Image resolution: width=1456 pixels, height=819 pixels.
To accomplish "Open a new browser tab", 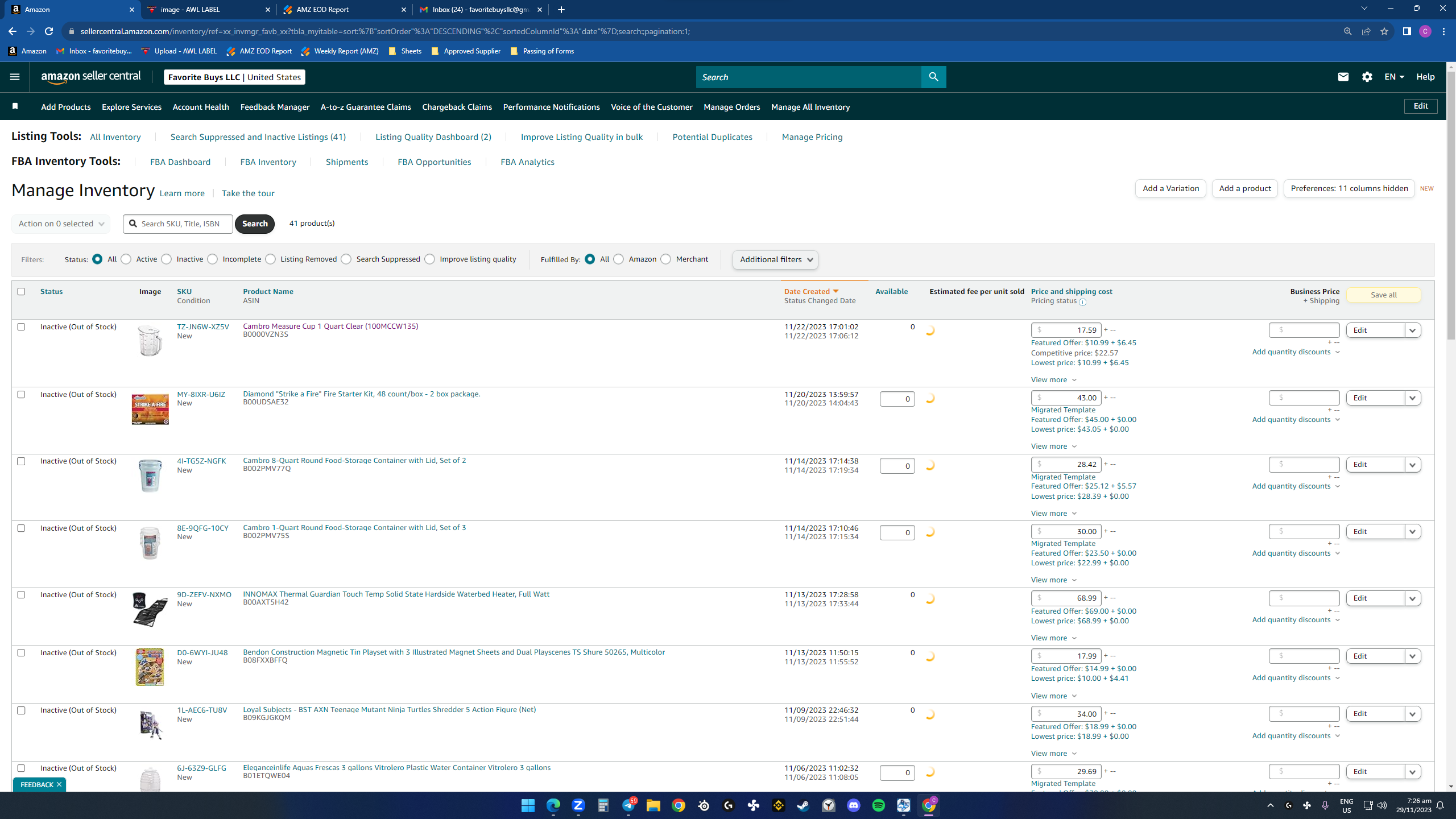I will pyautogui.click(x=561, y=10).
